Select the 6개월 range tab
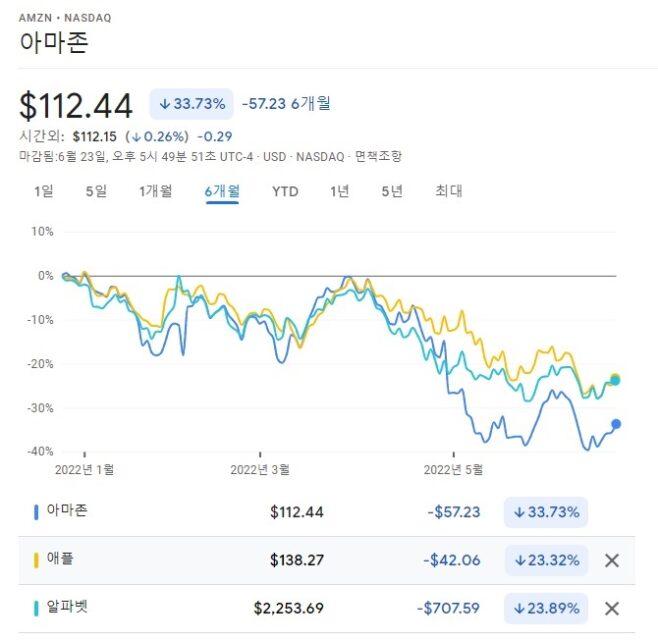Image resolution: width=658 pixels, height=640 pixels. [222, 191]
